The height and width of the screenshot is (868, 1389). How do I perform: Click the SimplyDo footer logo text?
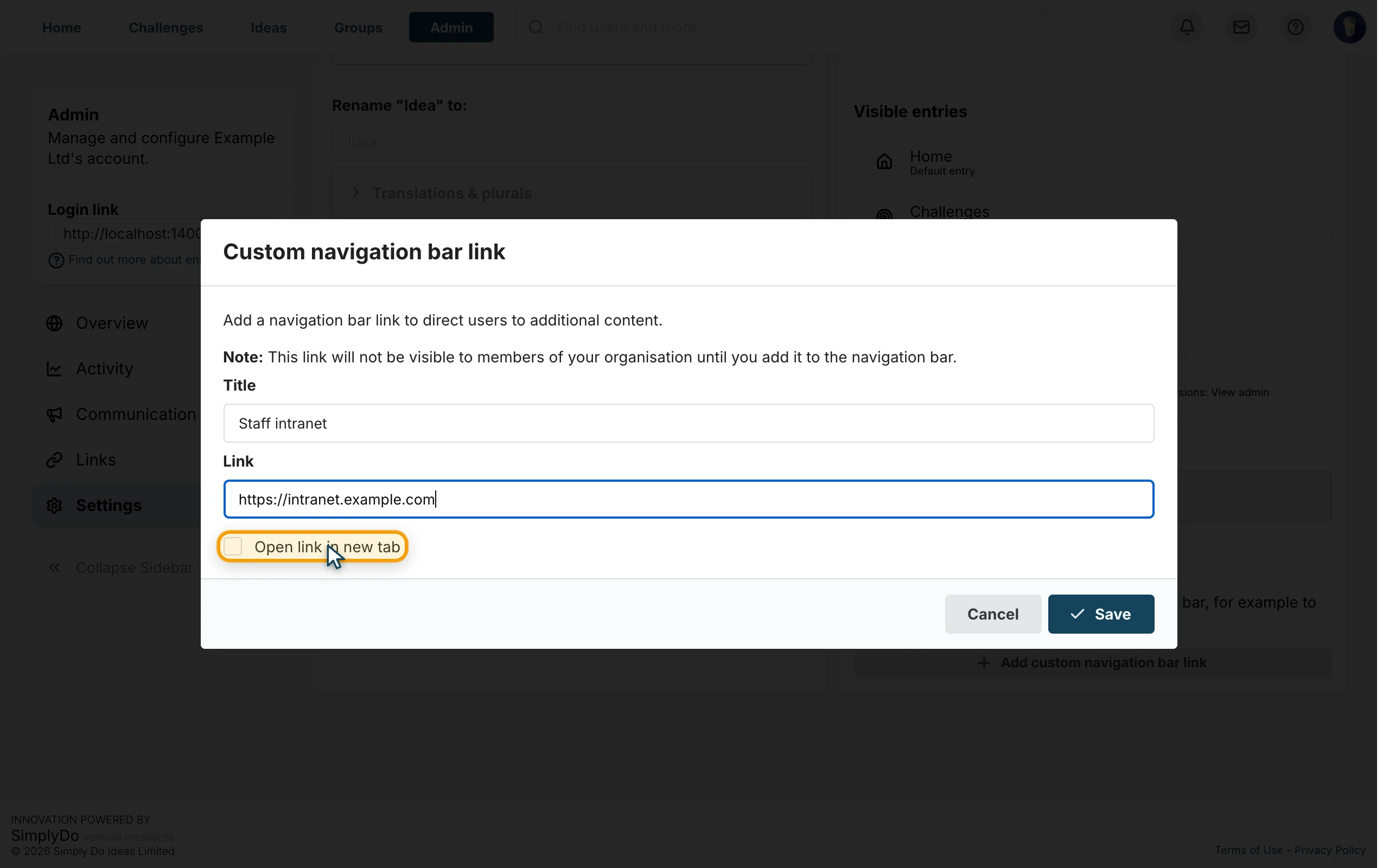point(45,835)
